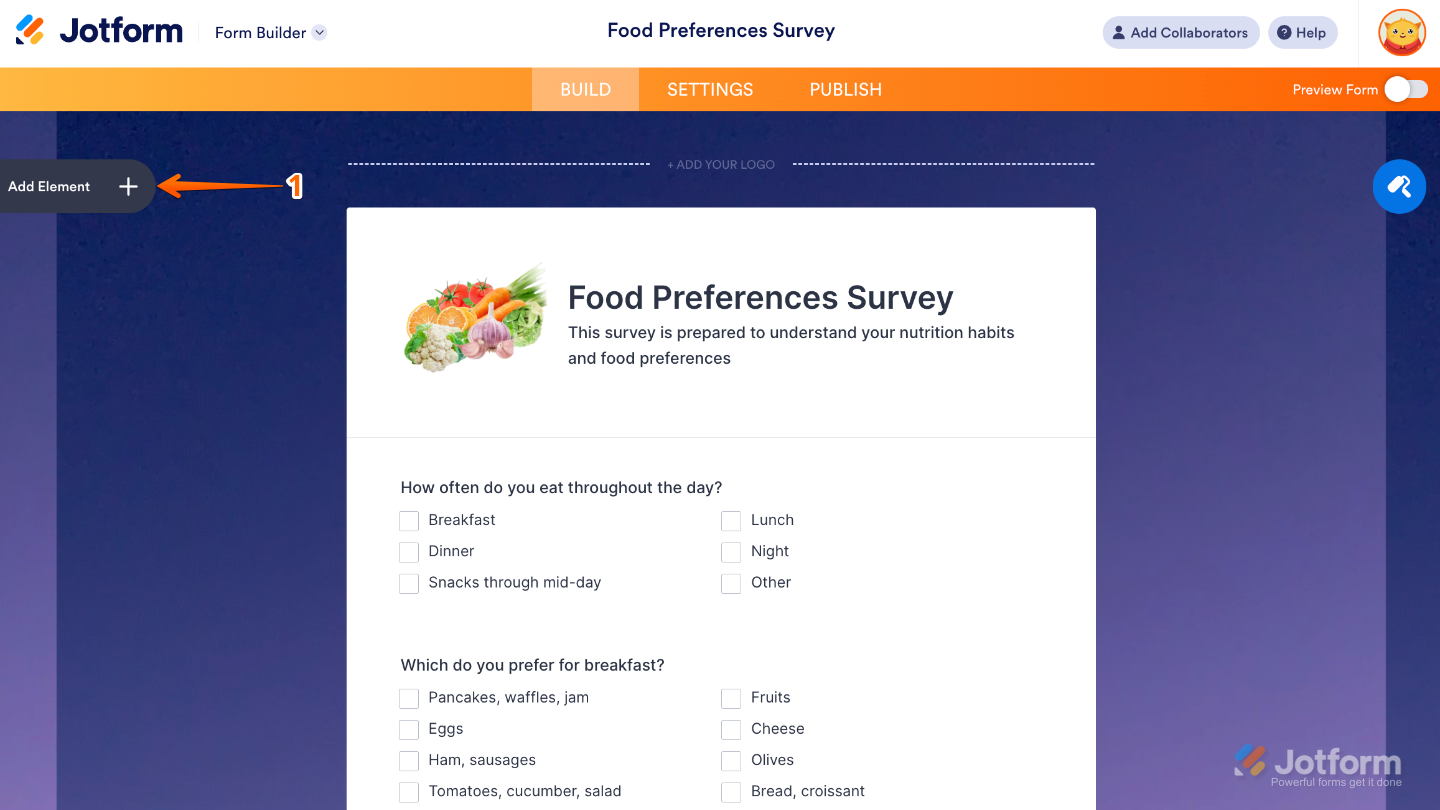Click Add Your Logo link

pyautogui.click(x=721, y=165)
